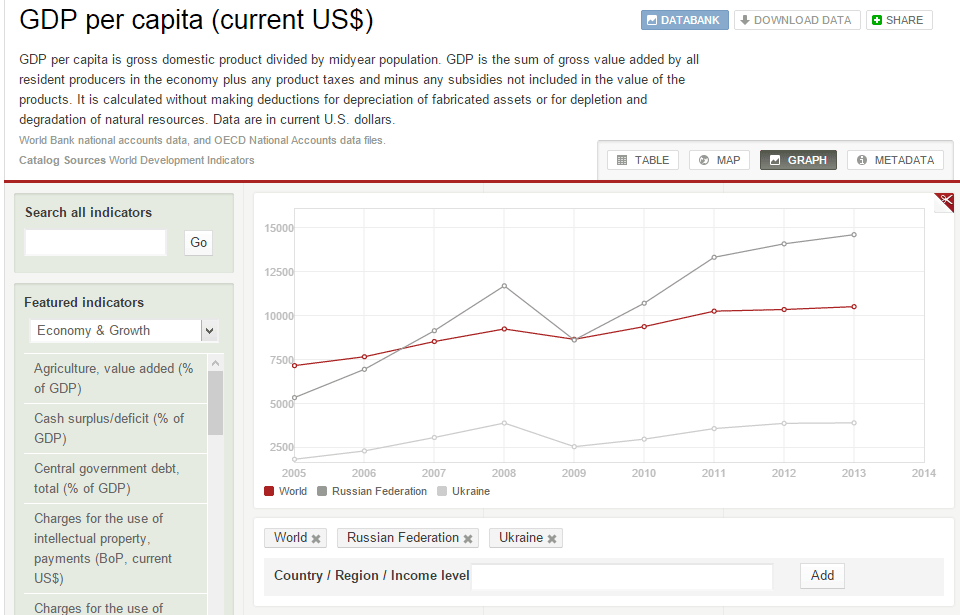
Task: Click the scroll up arrow of indicator list
Action: (216, 363)
